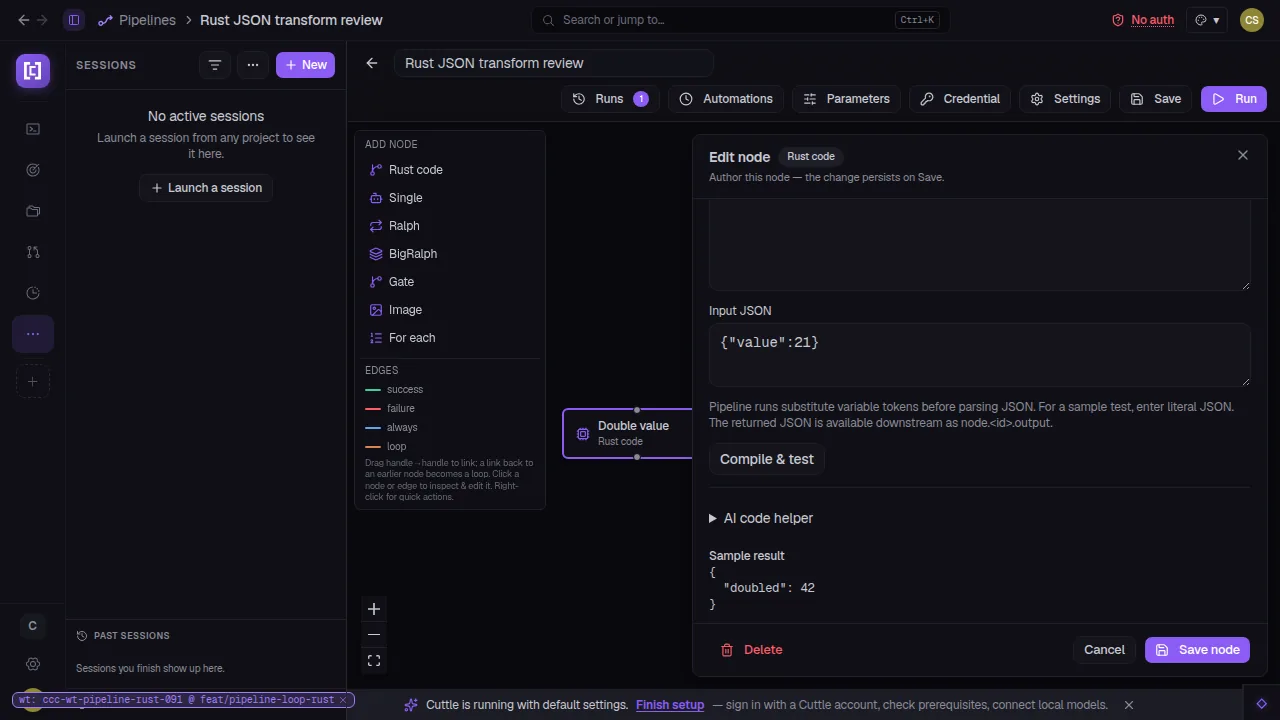Expand the AI code helper section
This screenshot has height=720, width=1280.
(x=761, y=518)
